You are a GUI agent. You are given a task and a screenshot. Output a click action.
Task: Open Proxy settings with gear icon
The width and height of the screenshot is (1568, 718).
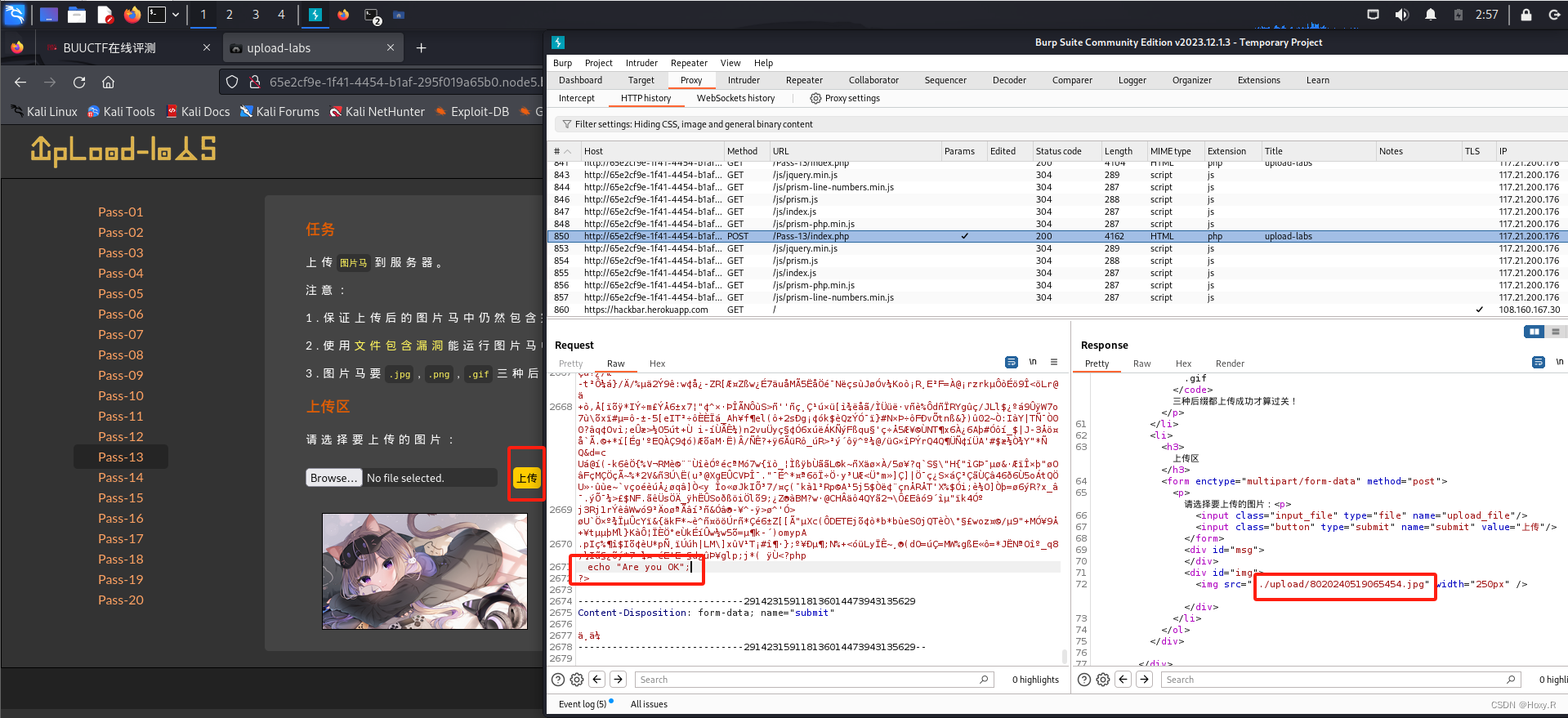coord(845,98)
